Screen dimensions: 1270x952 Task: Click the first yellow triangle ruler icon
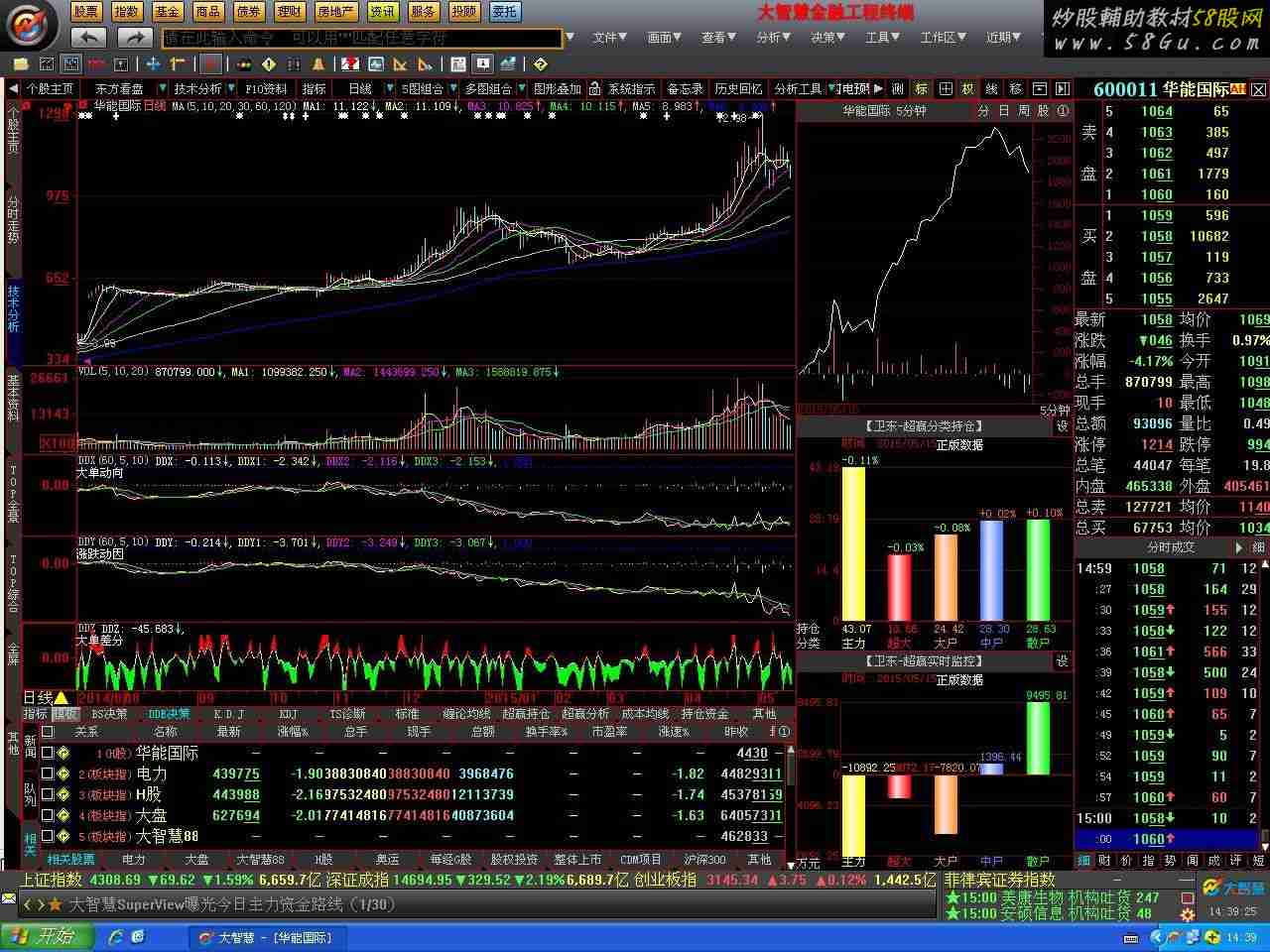coord(400,64)
